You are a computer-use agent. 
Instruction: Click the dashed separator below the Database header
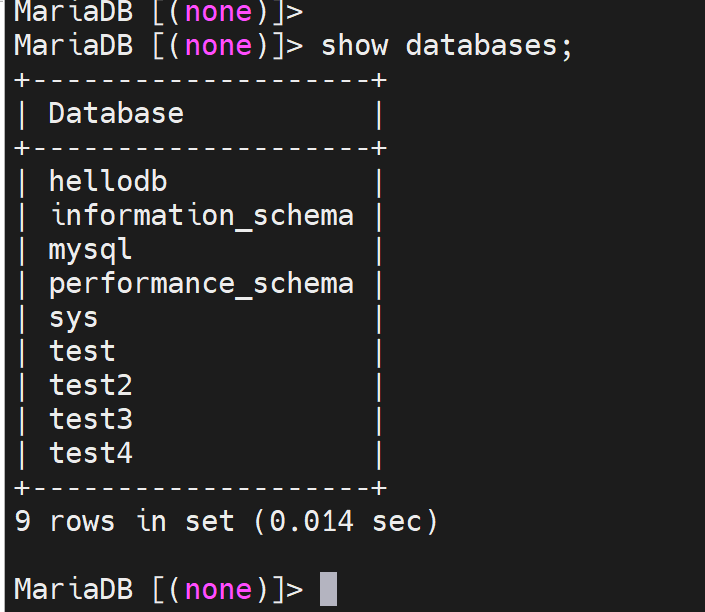[x=200, y=147]
